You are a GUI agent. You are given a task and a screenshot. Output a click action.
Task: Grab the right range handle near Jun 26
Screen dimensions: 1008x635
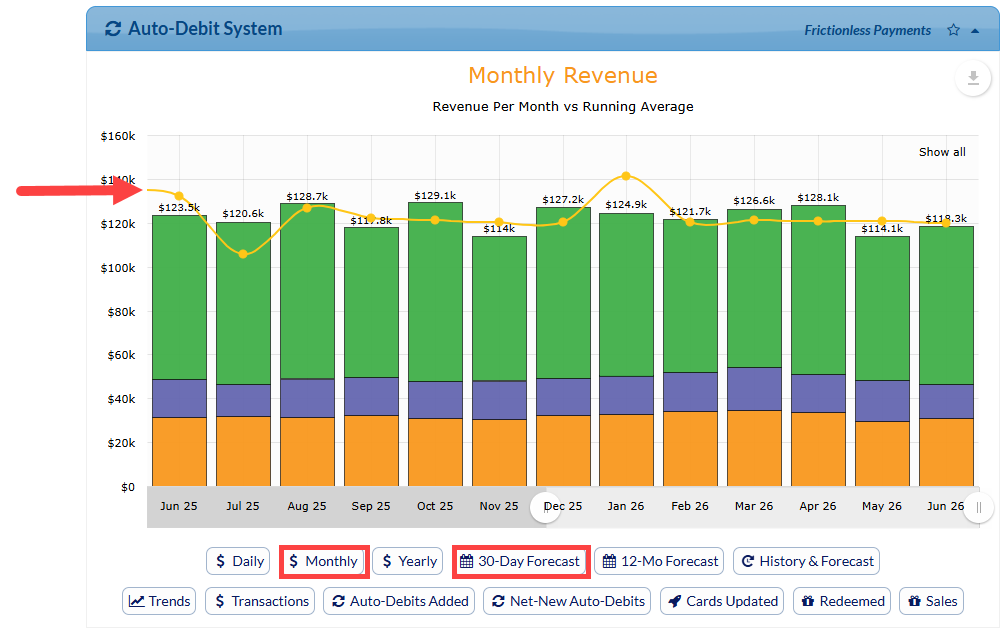(x=978, y=507)
